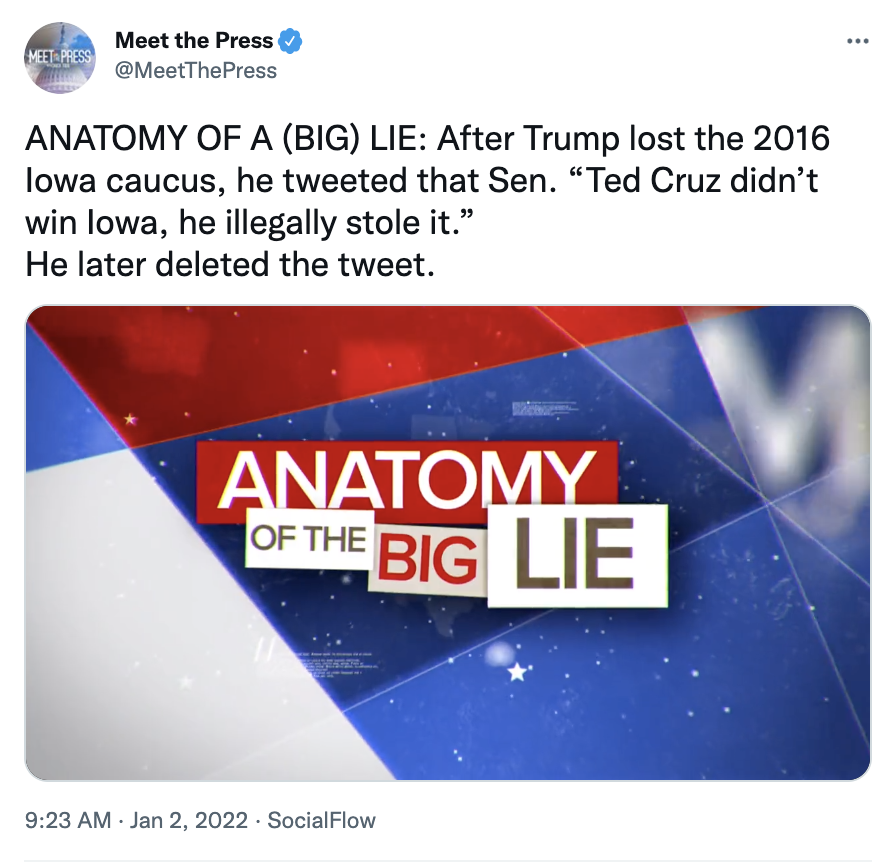Click the white star in video thumbnail
894x862 pixels.
516,673
